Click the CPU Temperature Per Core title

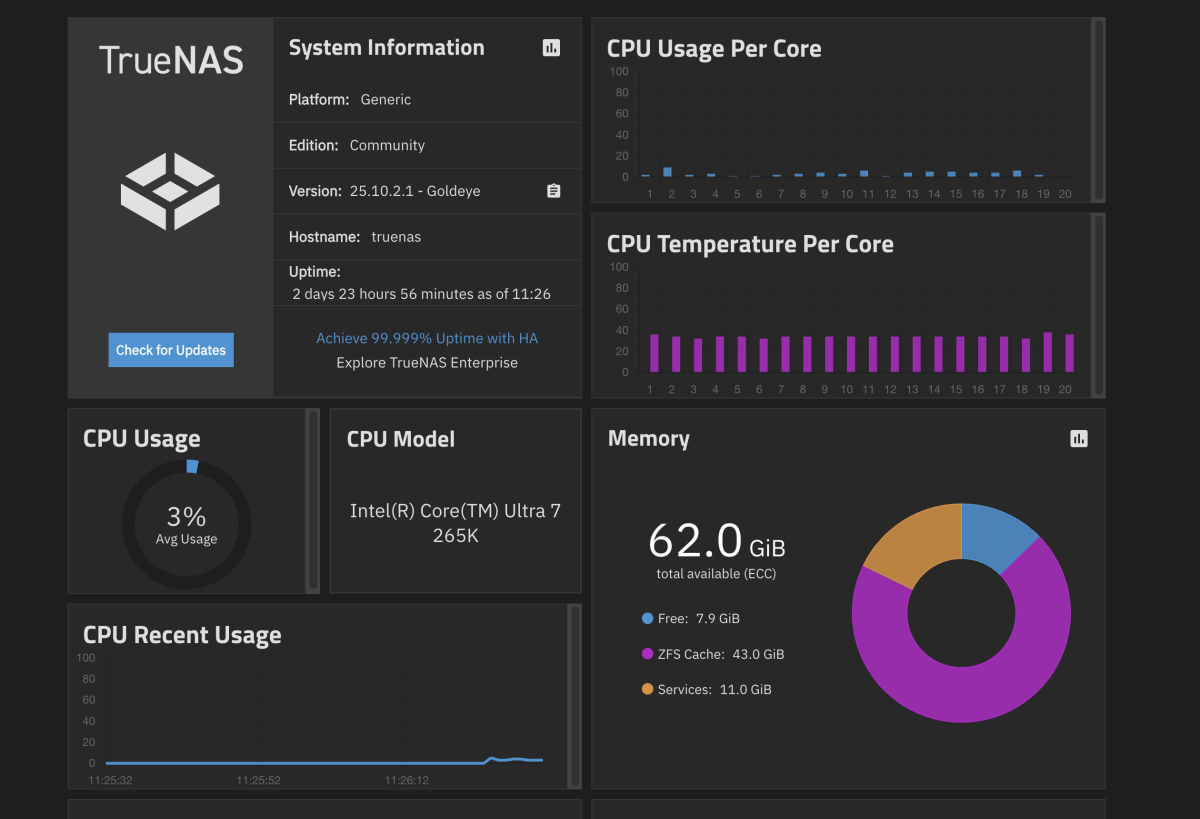point(750,244)
